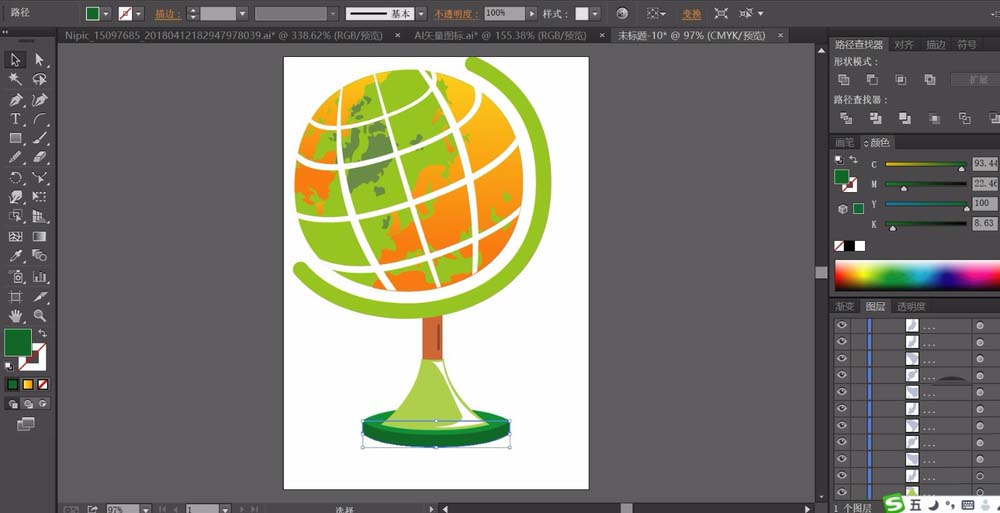The width and height of the screenshot is (1000, 513).
Task: Select the Zoom magnifier tool
Action: point(40,316)
